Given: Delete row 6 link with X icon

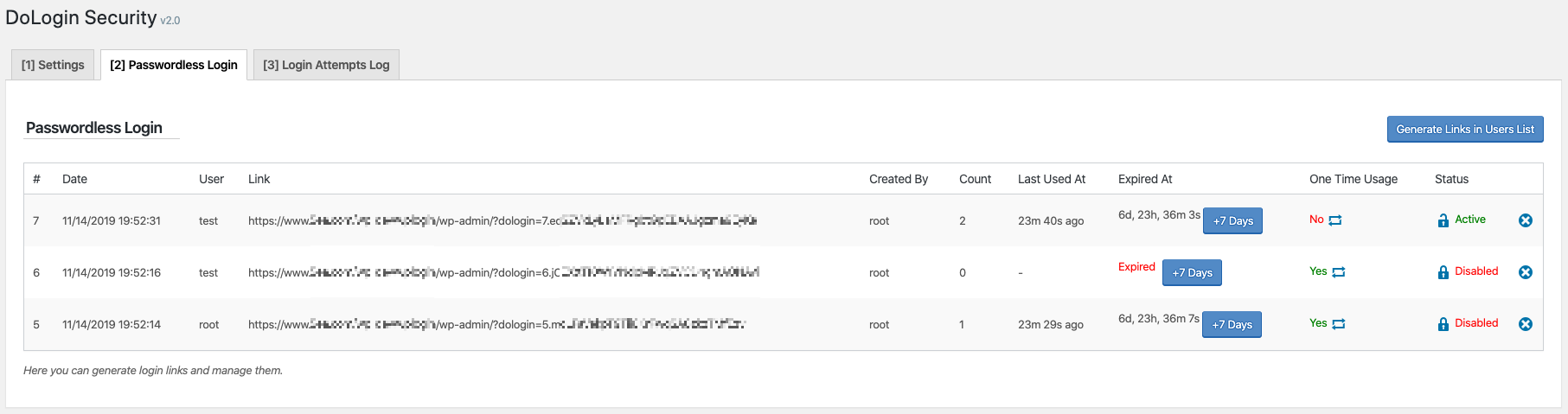Looking at the screenshot, I should [x=1526, y=272].
